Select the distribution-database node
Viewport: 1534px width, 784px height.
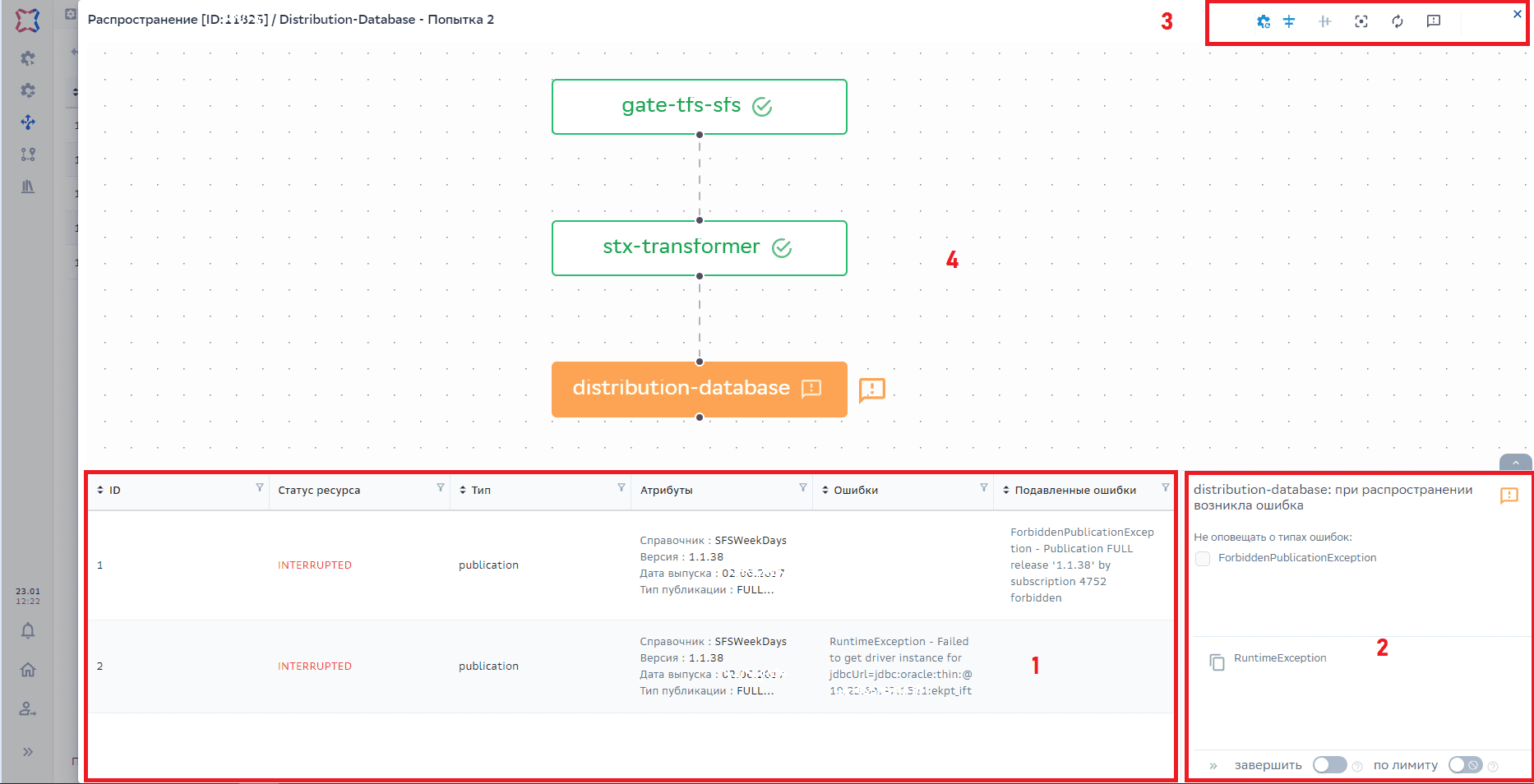(682, 389)
